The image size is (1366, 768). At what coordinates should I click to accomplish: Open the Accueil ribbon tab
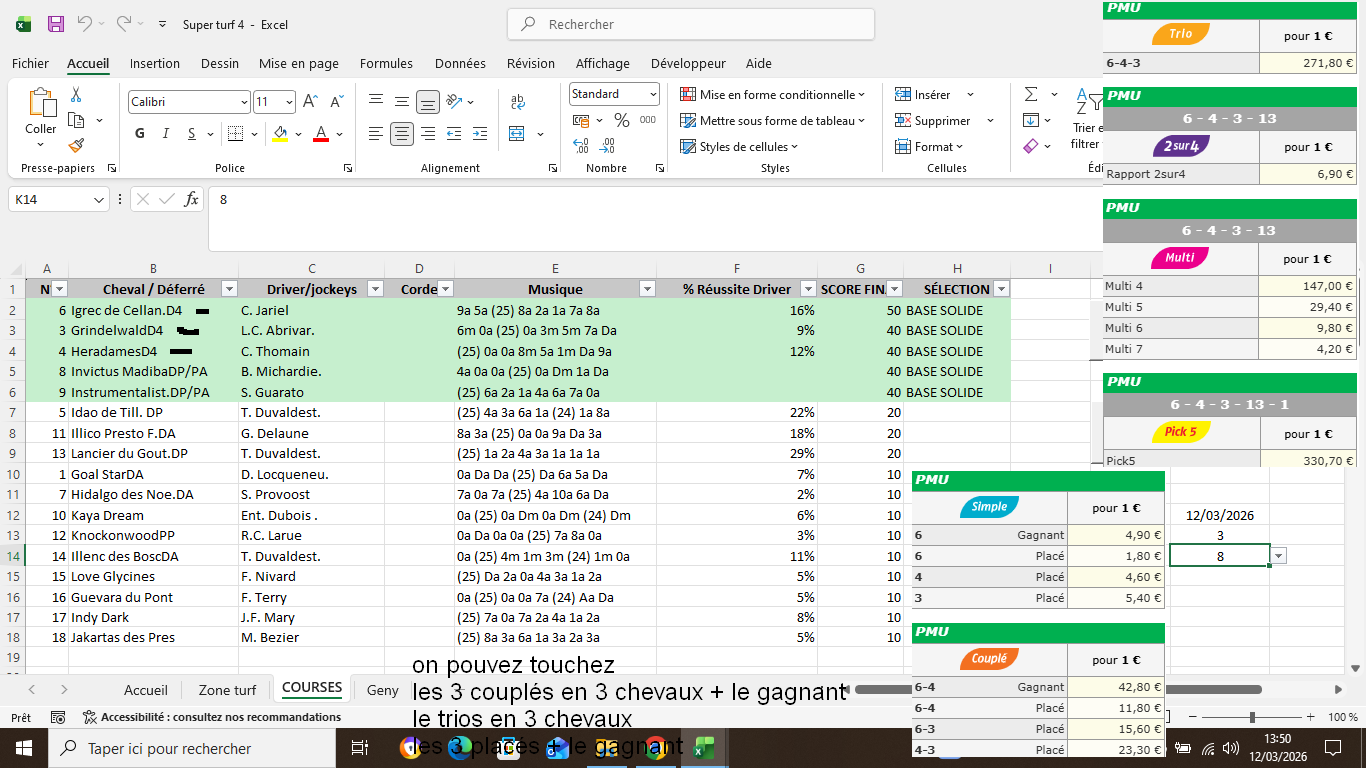[x=88, y=63]
